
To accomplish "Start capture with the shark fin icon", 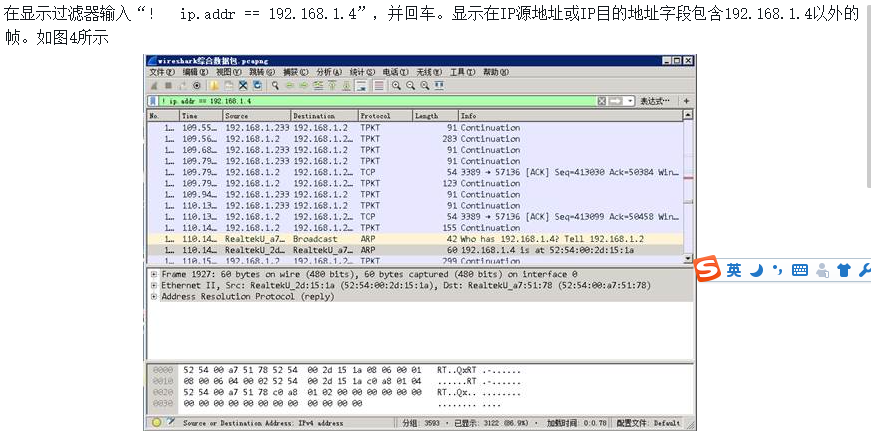I will 154,86.
